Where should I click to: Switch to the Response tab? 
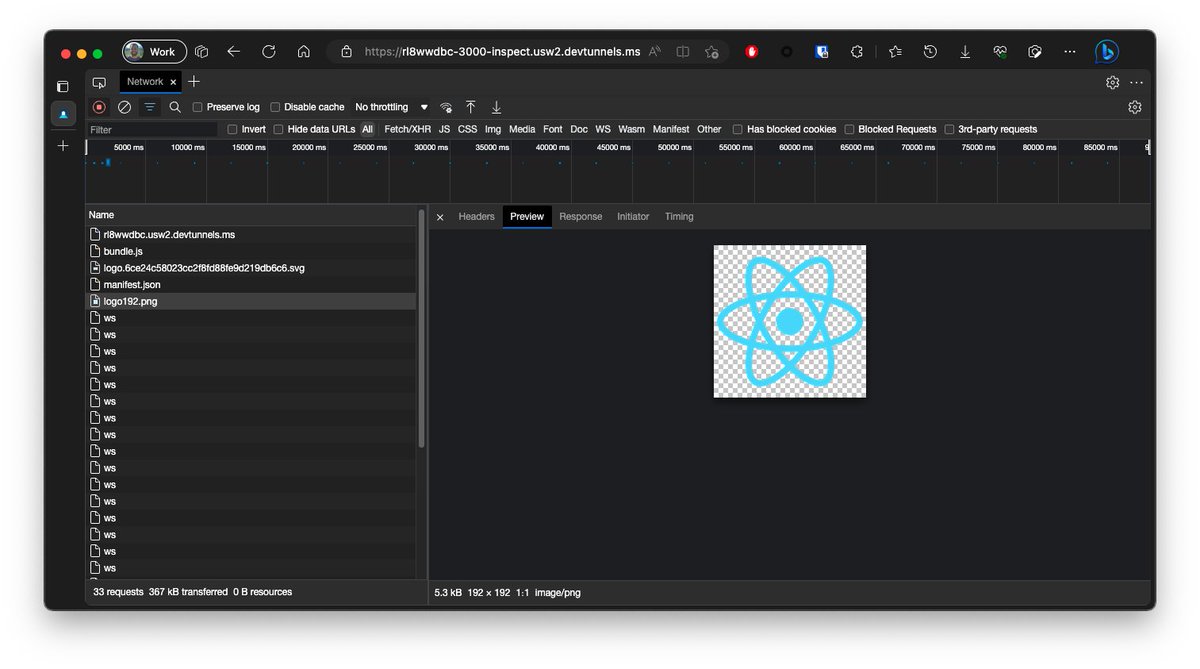coord(581,217)
